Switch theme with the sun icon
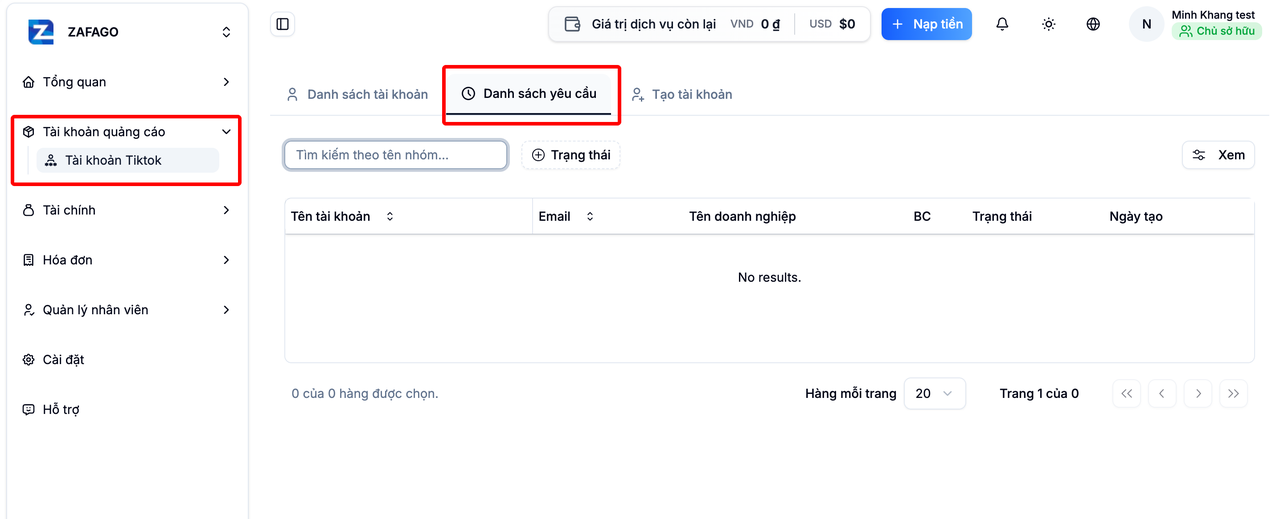This screenshot has width=1280, height=519. click(x=1048, y=24)
